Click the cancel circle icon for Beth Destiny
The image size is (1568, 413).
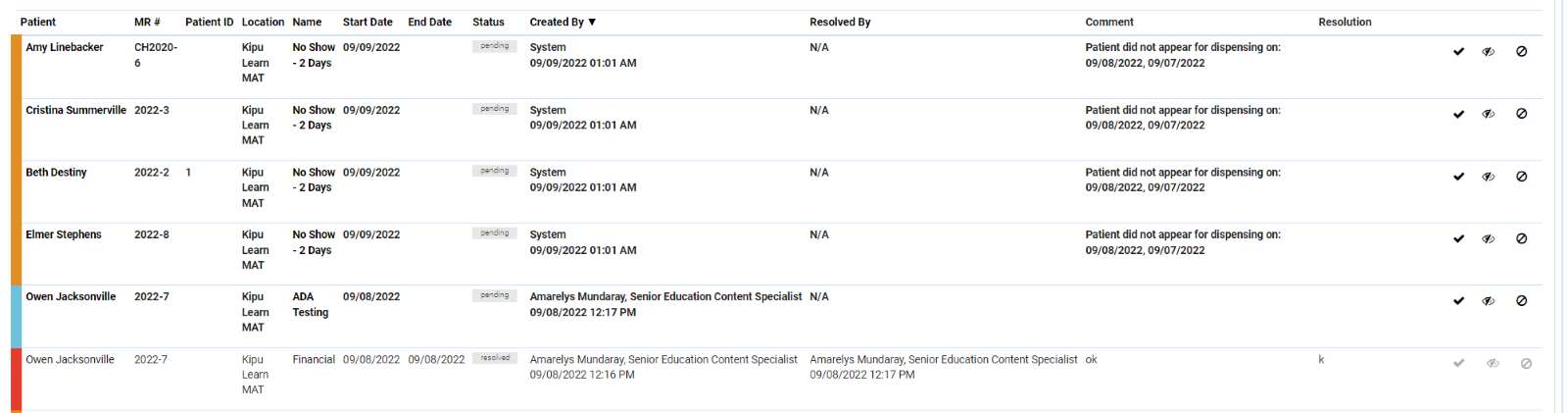[1521, 177]
